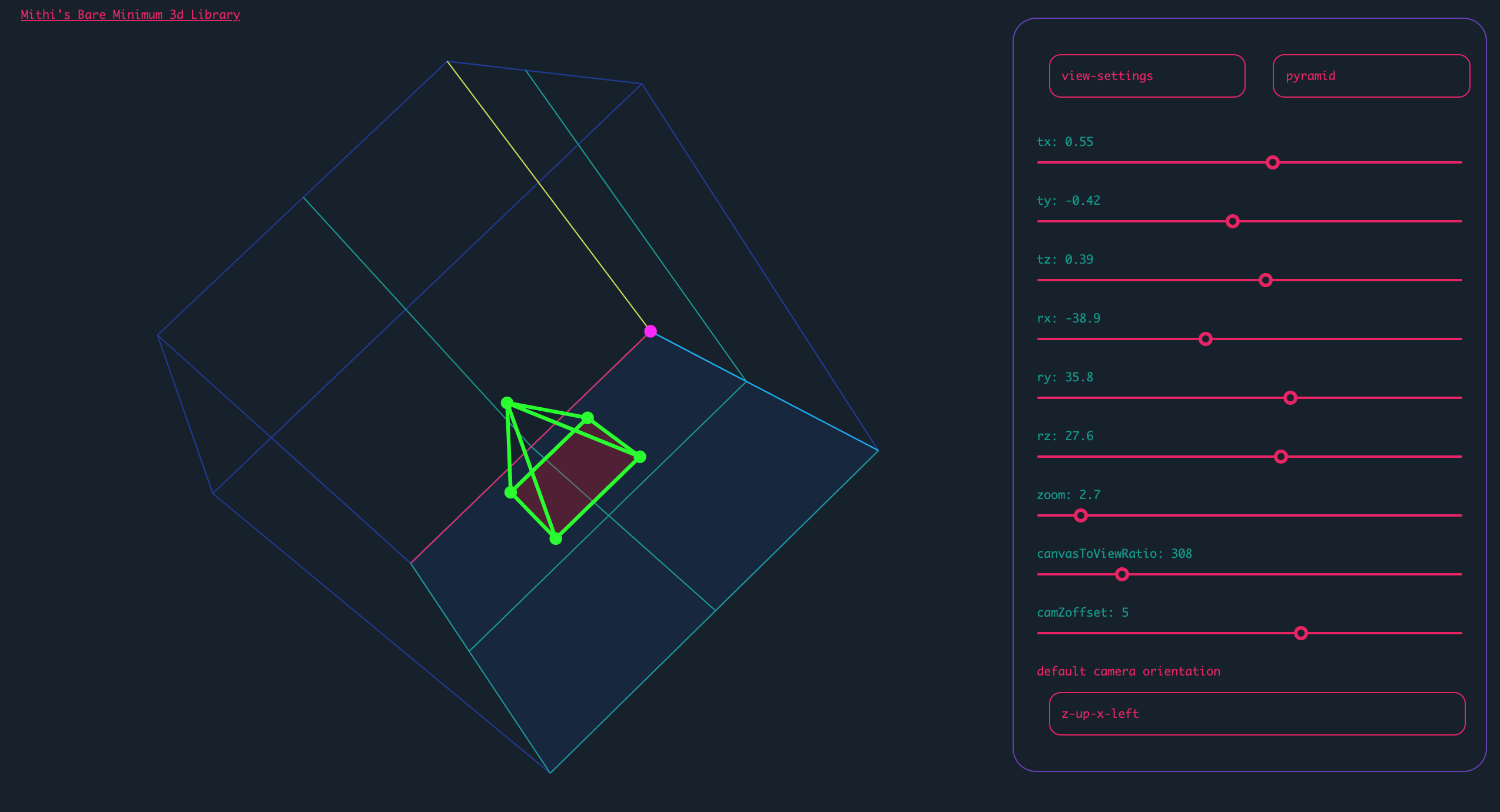Viewport: 1500px width, 812px height.
Task: Open Mithi's Bare Minimum 3d Library link
Action: tap(130, 15)
